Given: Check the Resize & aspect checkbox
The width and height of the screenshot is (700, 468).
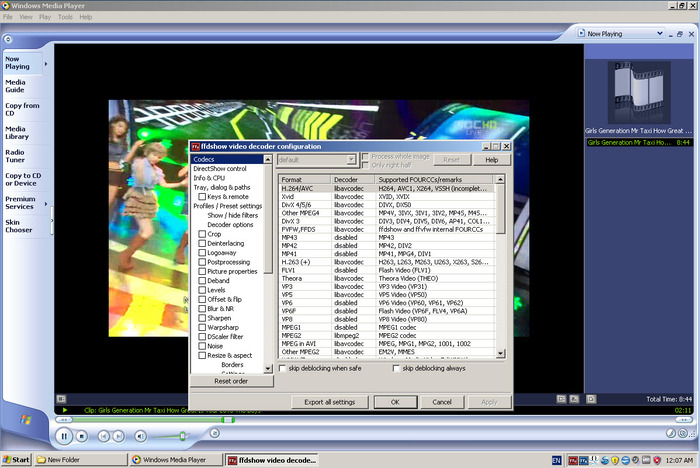Looking at the screenshot, I should point(202,355).
